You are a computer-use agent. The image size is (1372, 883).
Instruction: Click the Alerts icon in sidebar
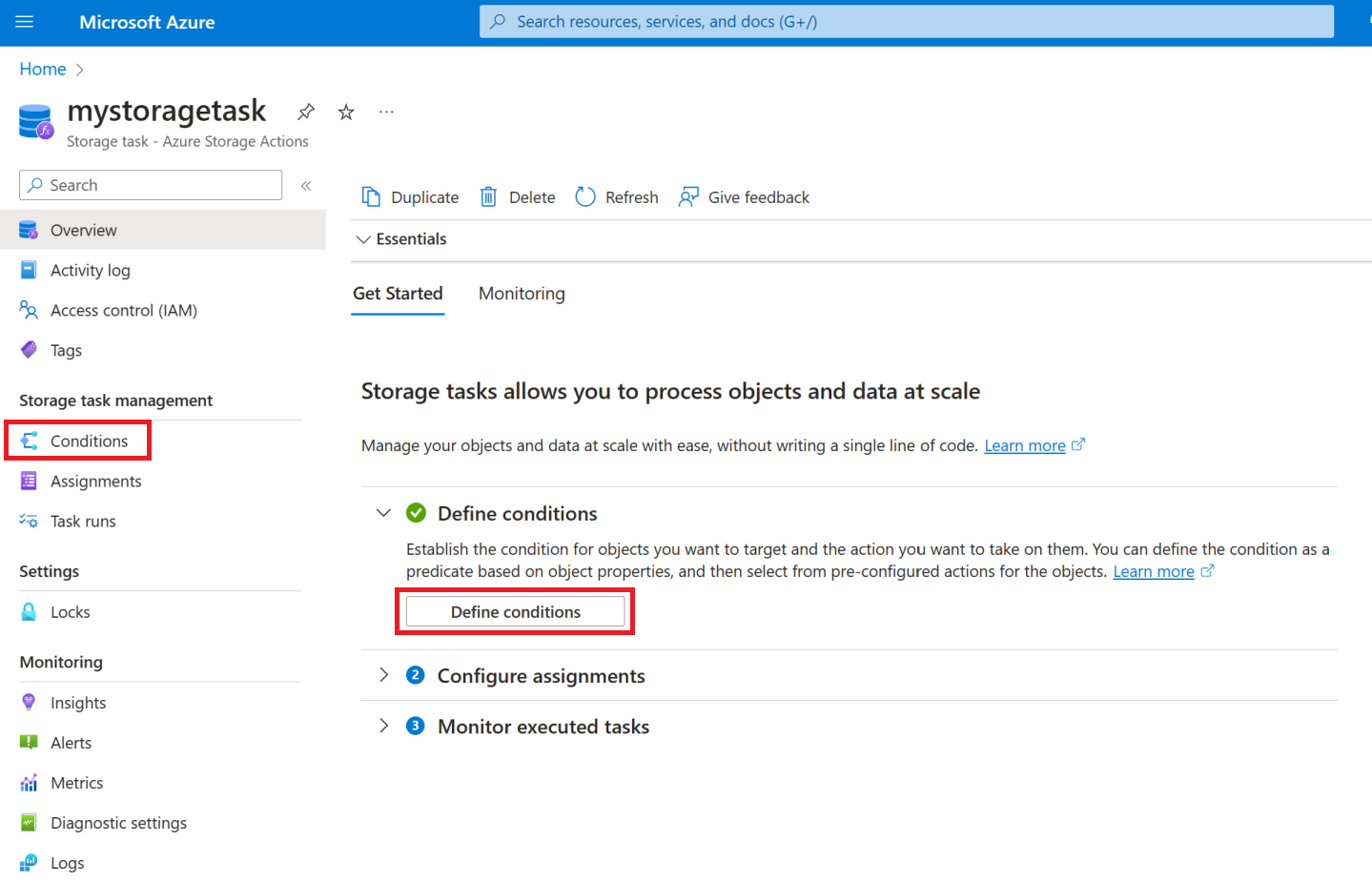[29, 742]
